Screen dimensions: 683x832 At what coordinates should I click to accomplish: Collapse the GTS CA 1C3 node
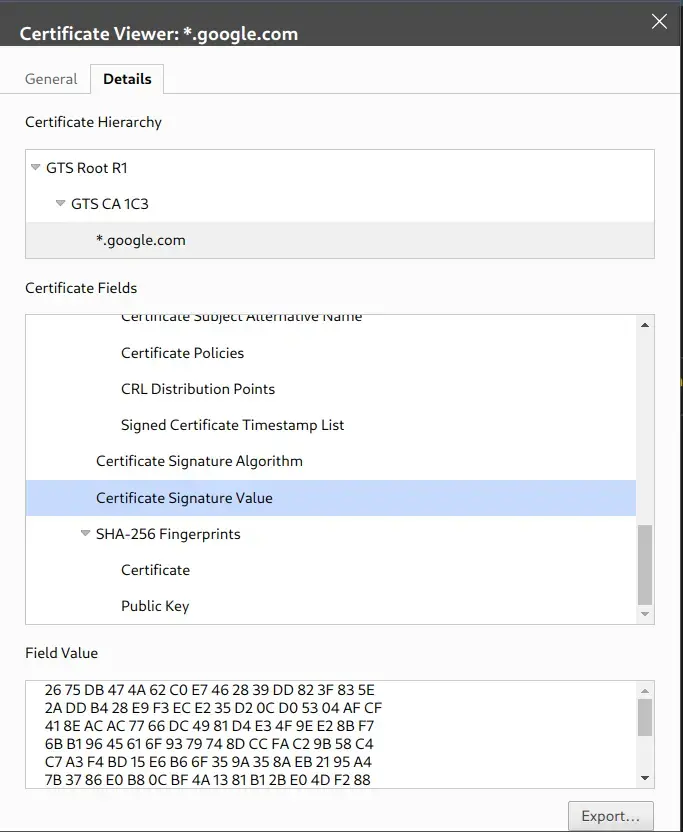click(60, 204)
